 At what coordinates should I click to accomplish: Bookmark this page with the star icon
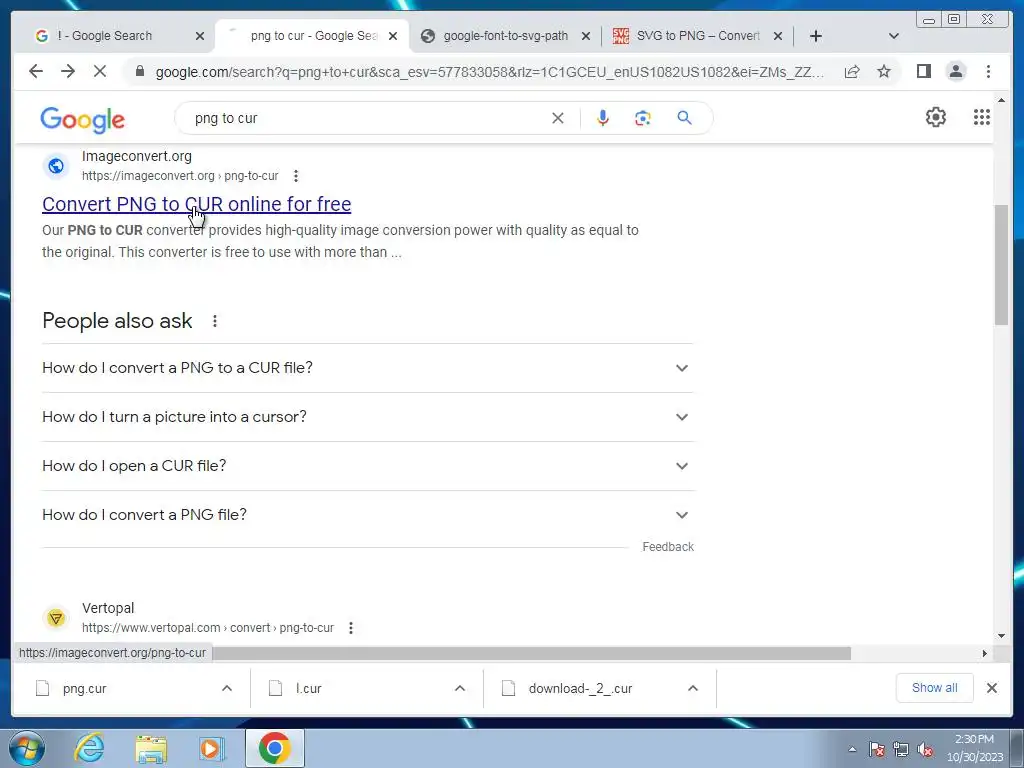pyautogui.click(x=884, y=71)
